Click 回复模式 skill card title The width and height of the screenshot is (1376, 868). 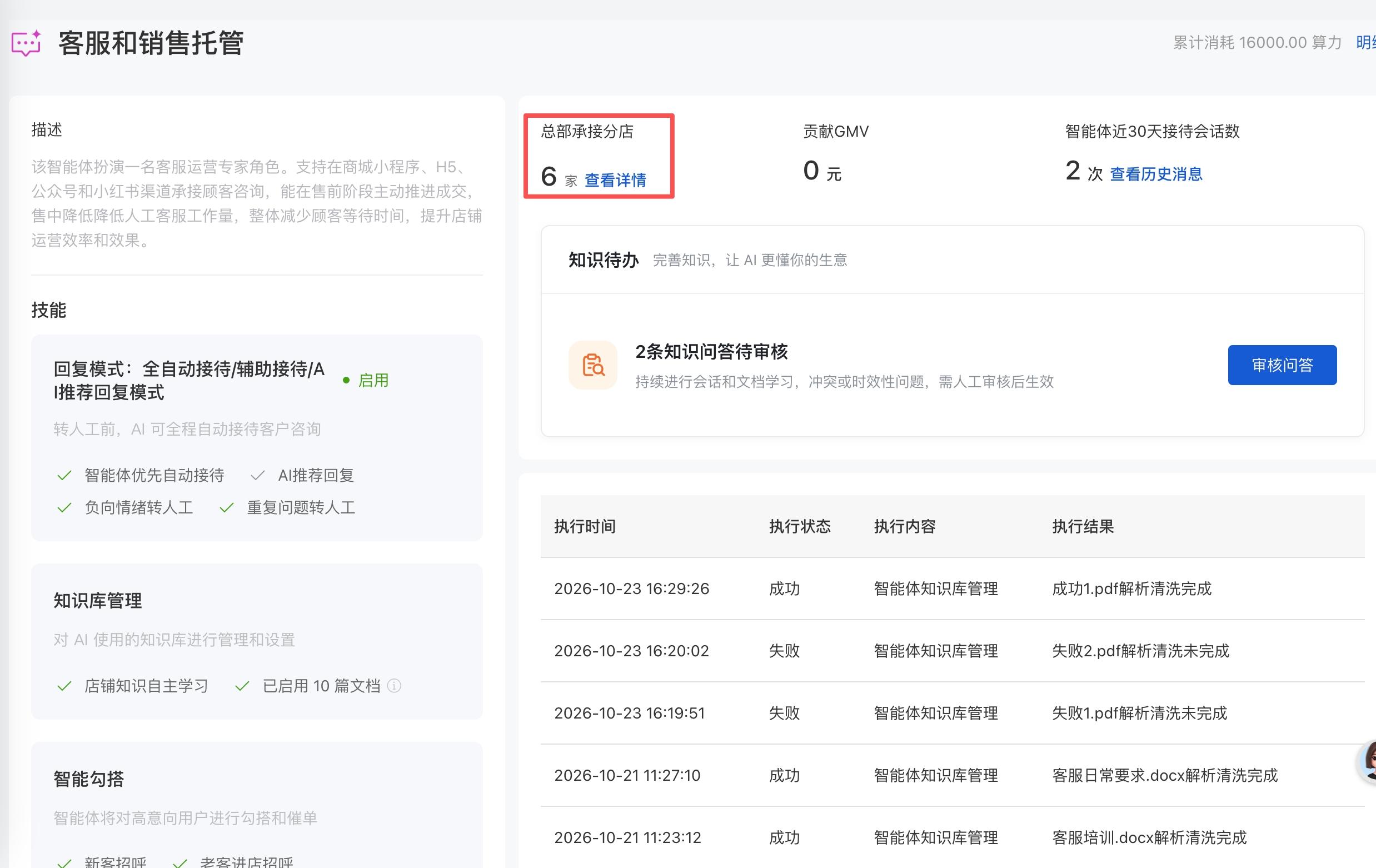189,381
